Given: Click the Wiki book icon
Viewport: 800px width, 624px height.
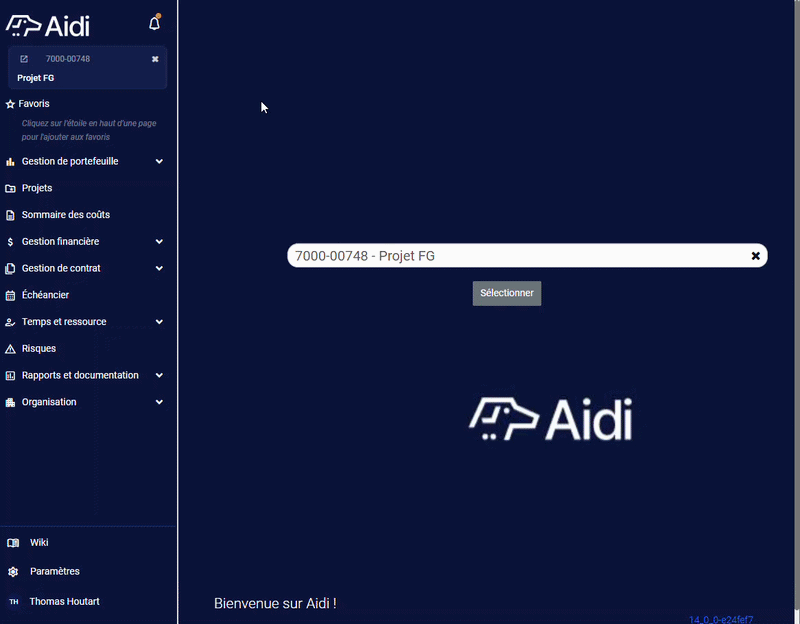Looking at the screenshot, I should coord(13,543).
